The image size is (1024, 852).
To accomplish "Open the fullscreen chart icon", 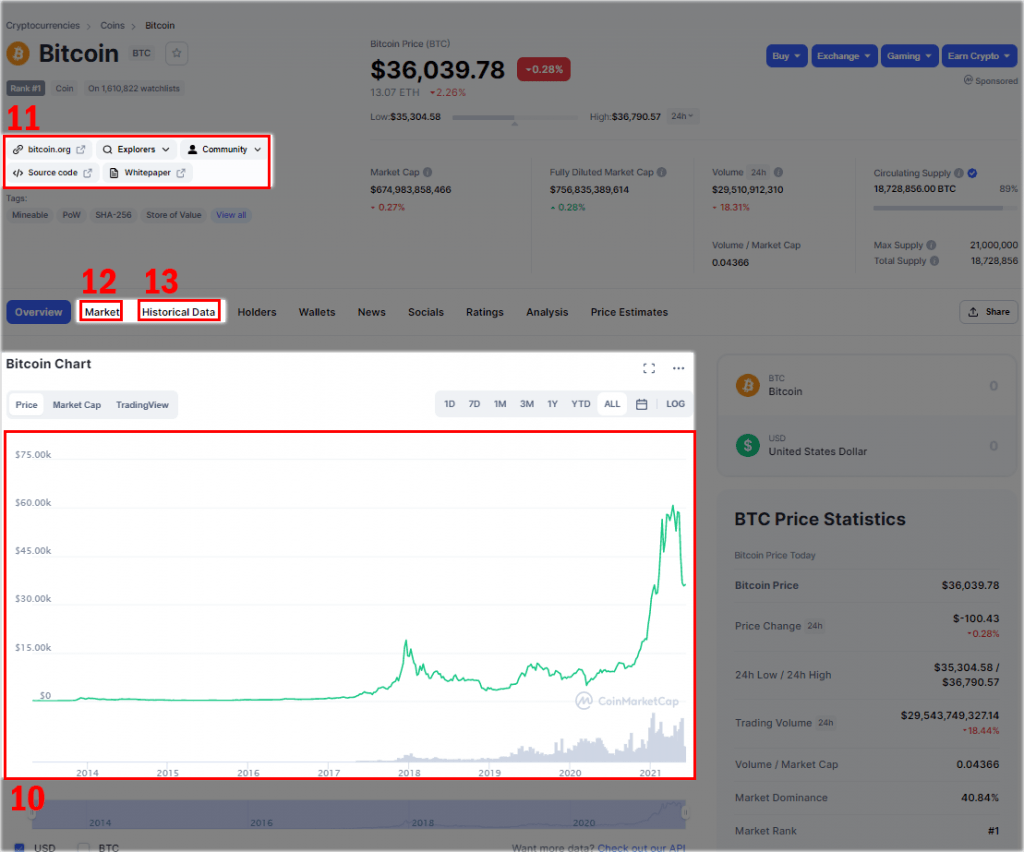I will [x=648, y=368].
